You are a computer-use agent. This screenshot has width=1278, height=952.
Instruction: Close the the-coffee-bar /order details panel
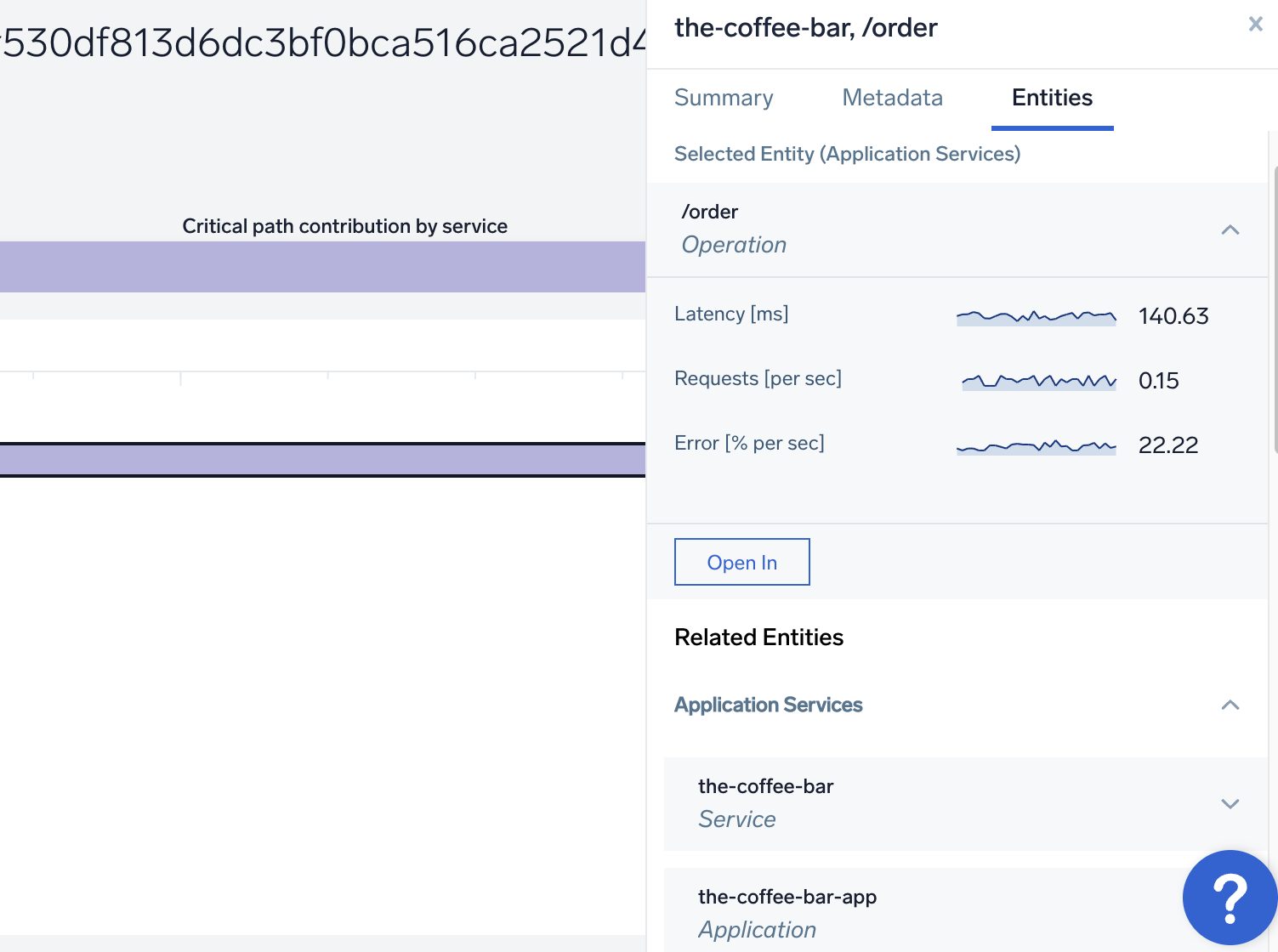pos(1255,24)
